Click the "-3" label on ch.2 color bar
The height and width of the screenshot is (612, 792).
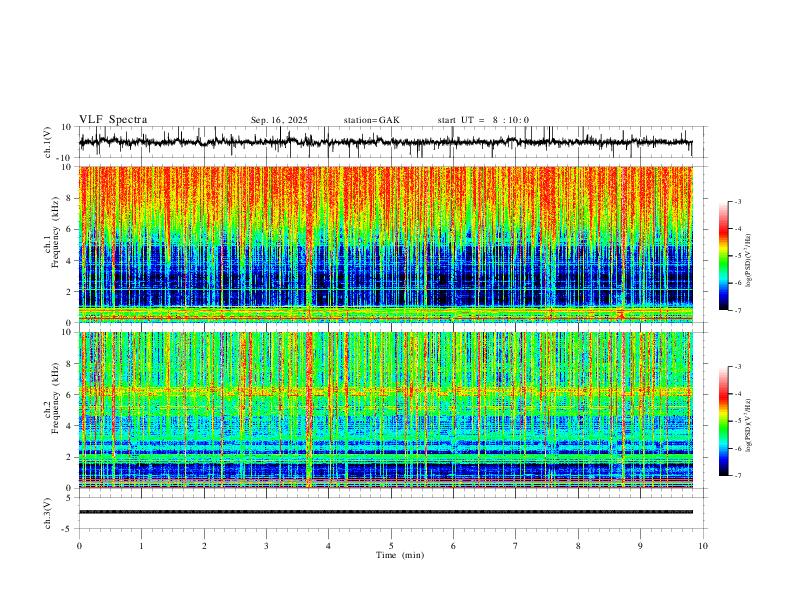pos(738,367)
